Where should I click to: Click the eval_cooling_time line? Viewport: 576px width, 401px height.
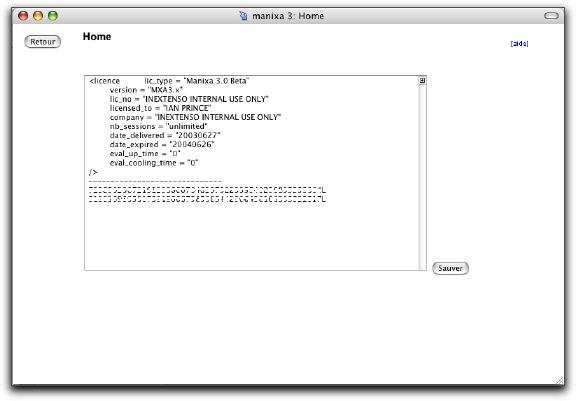click(x=154, y=163)
